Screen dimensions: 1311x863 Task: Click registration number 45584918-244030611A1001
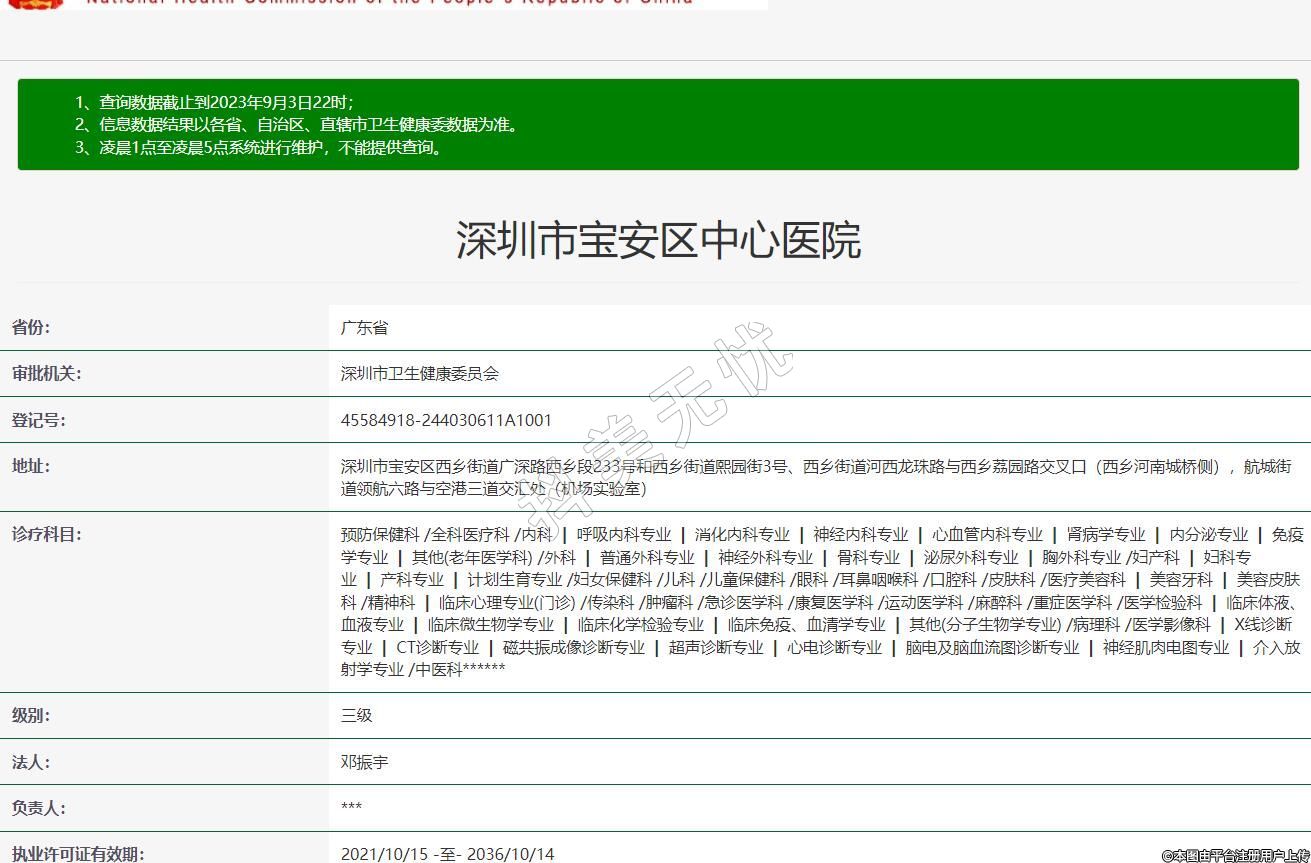[x=446, y=420]
